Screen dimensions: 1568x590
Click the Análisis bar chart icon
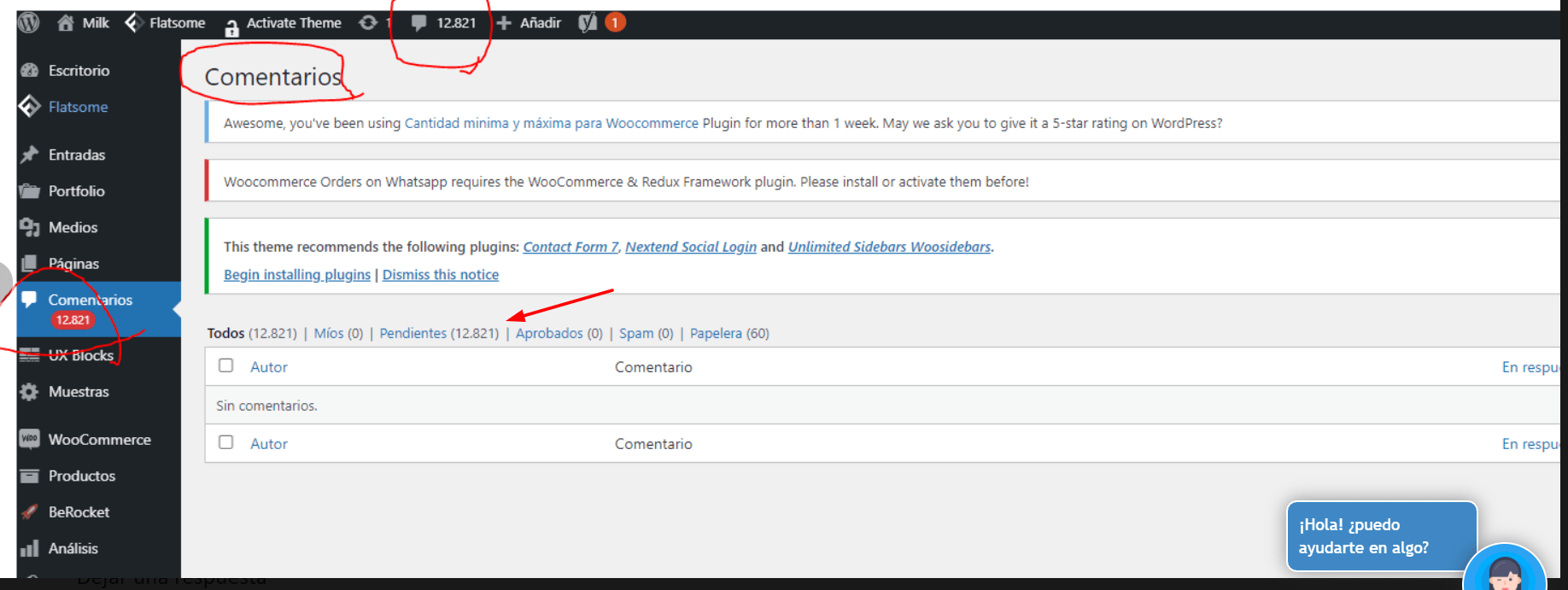(x=30, y=548)
